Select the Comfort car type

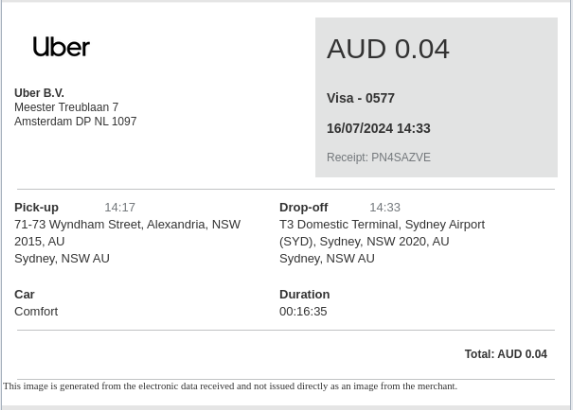(x=36, y=311)
